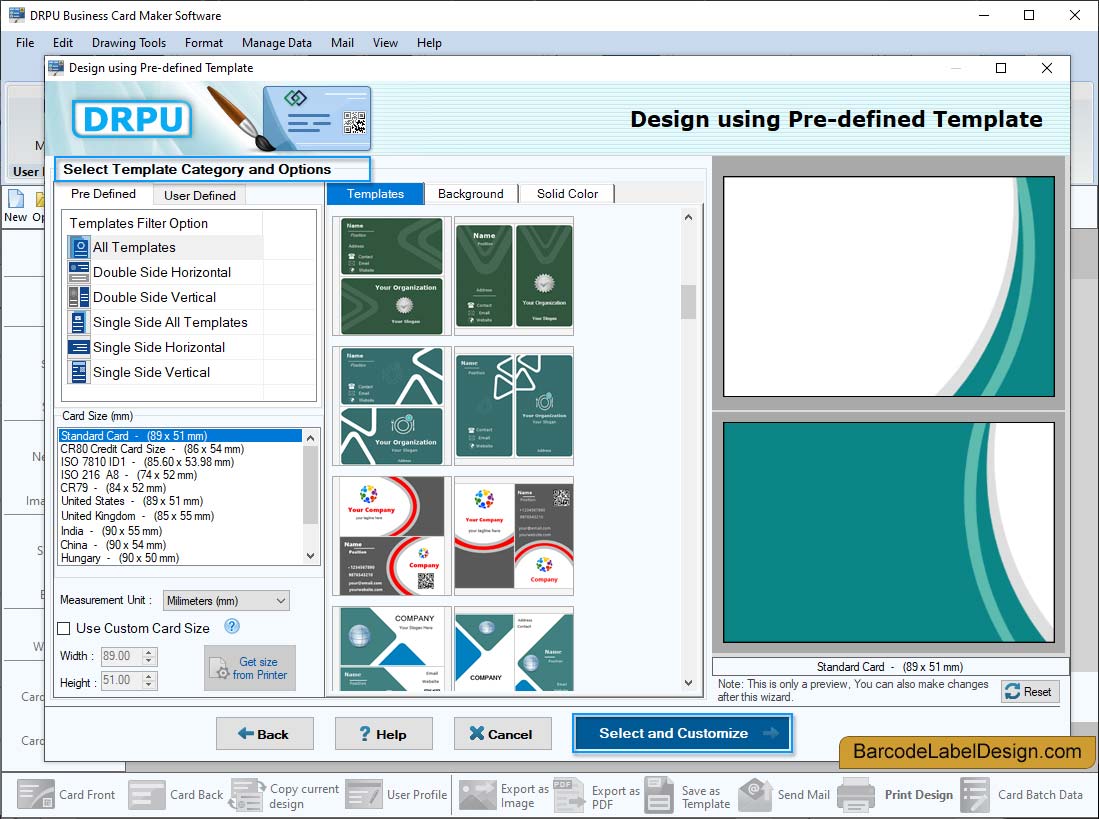The image size is (1099, 819).
Task: Click Select and Customize button
Action: coord(682,734)
